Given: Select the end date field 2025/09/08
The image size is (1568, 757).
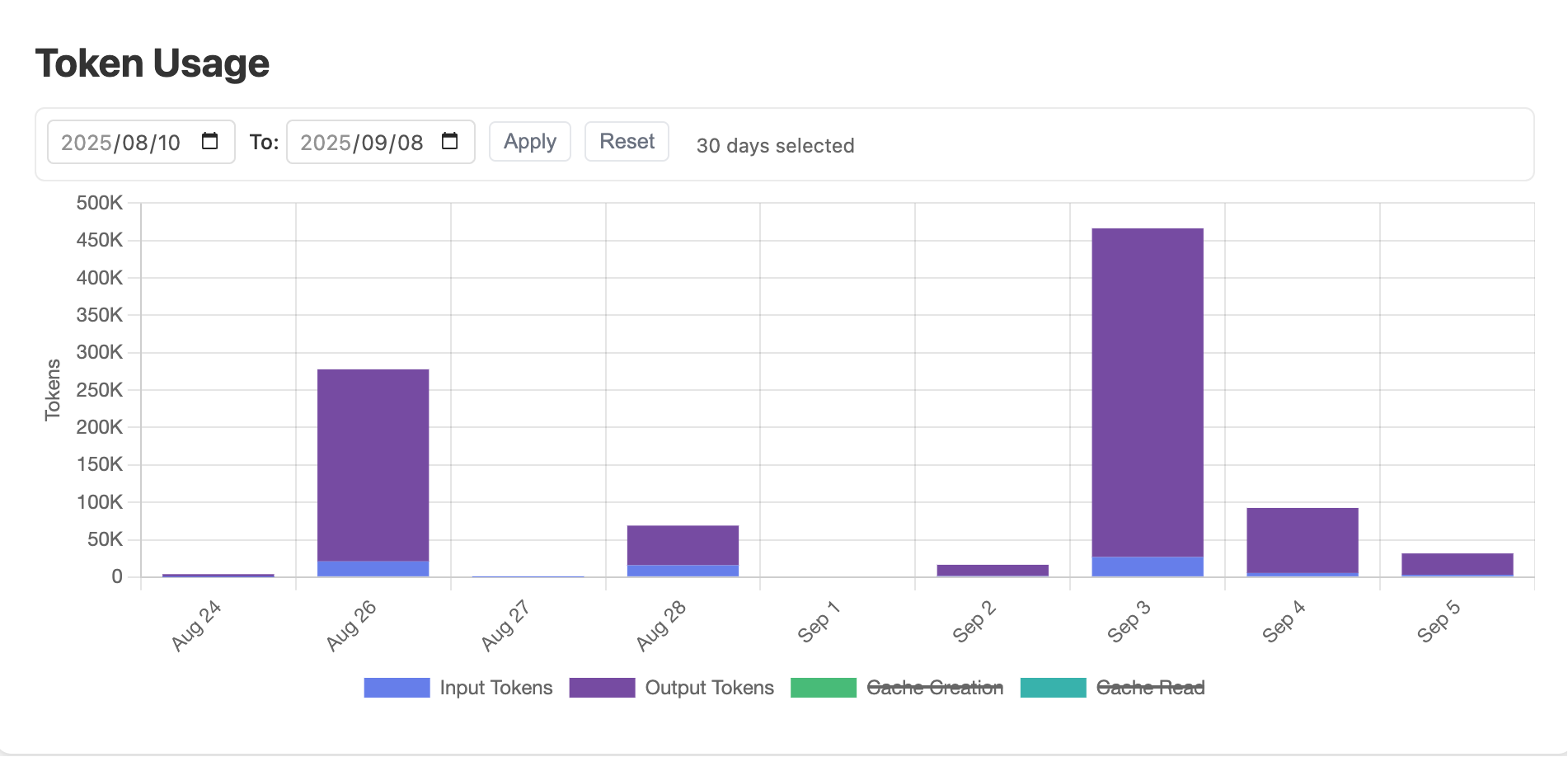Looking at the screenshot, I should coord(381,142).
